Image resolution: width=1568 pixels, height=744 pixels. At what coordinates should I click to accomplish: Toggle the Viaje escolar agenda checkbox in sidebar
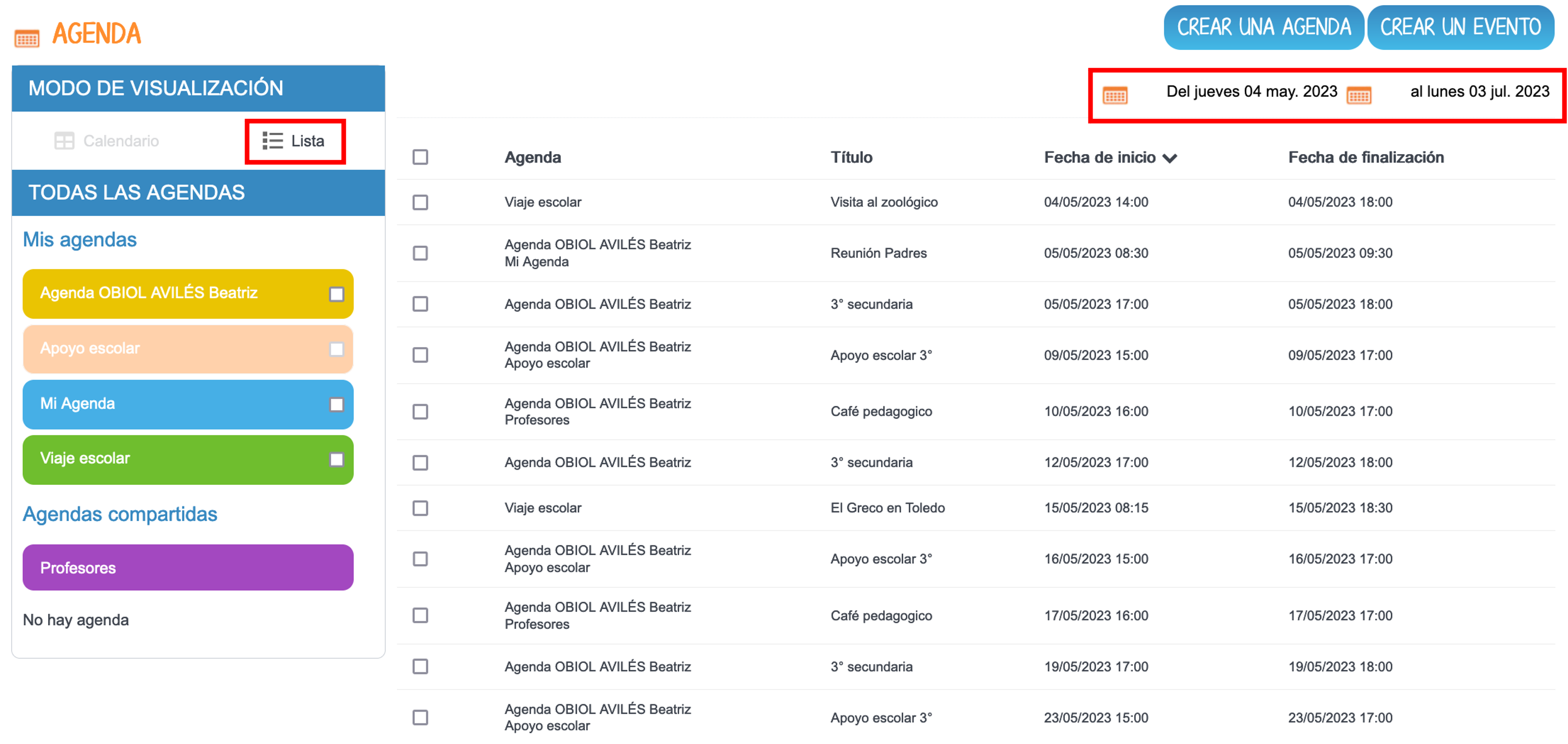point(337,459)
